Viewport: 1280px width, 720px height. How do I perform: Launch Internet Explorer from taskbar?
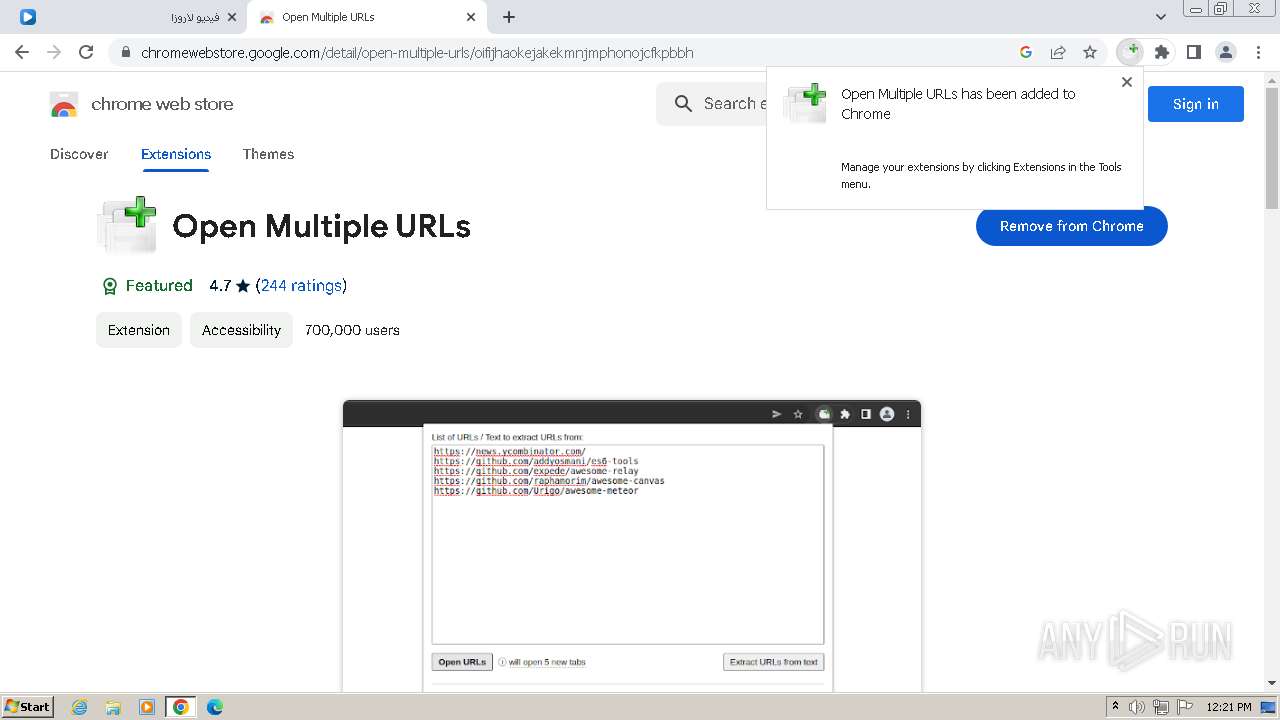click(80, 707)
